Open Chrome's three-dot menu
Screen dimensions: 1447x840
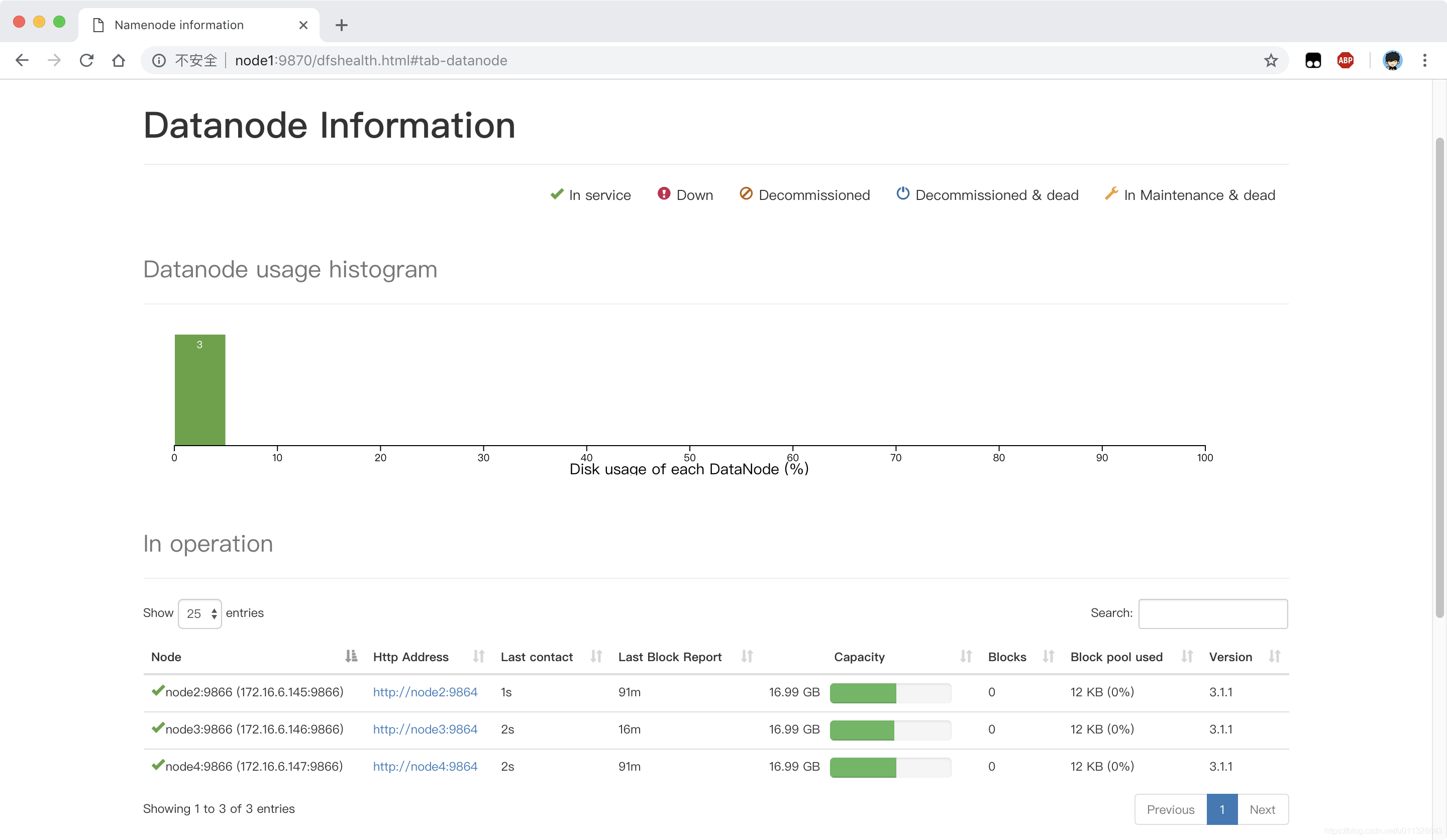[x=1424, y=60]
